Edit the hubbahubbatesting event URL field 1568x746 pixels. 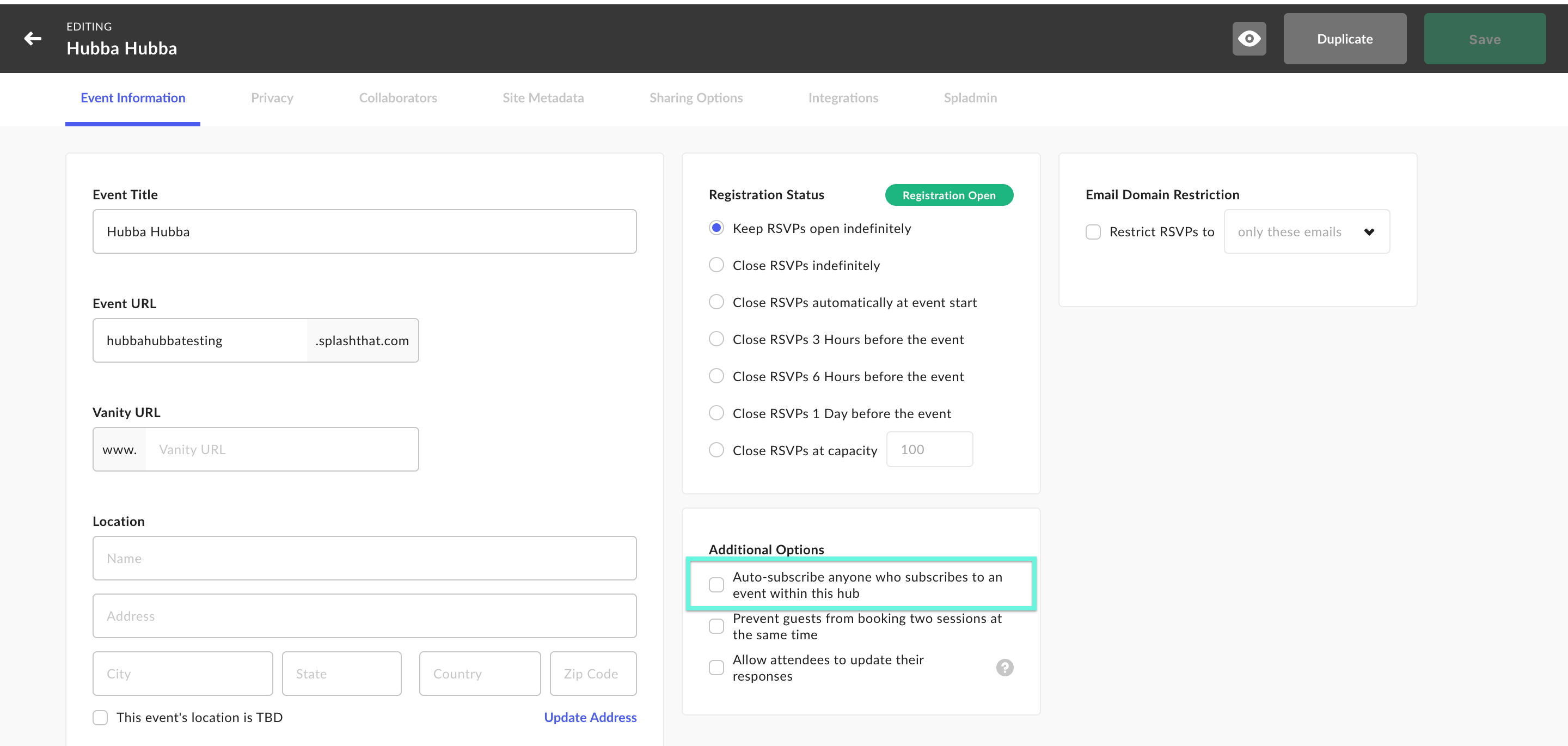(x=200, y=340)
